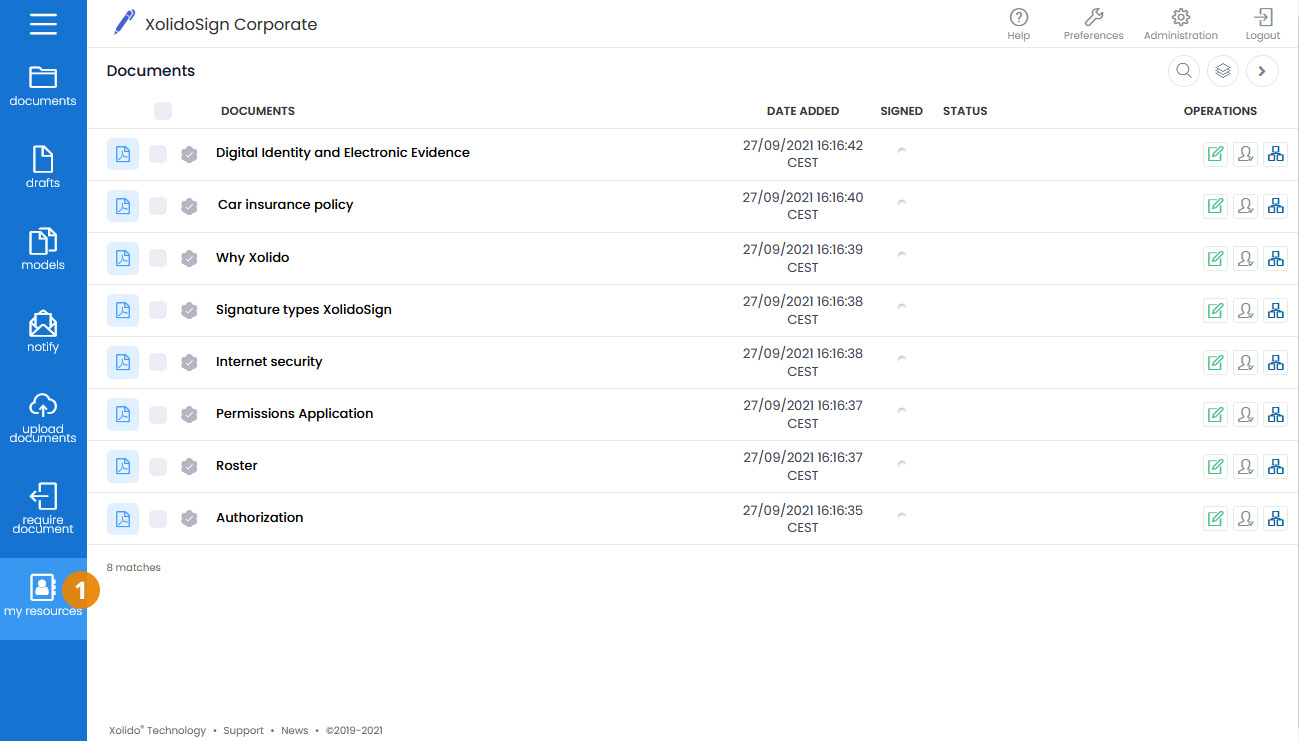
Task: Open require document in sidebar
Action: 43,509
